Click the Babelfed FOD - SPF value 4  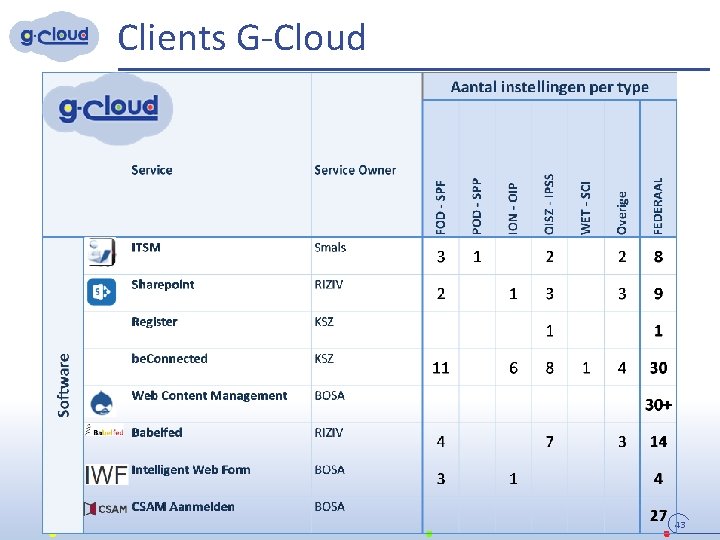(441, 442)
